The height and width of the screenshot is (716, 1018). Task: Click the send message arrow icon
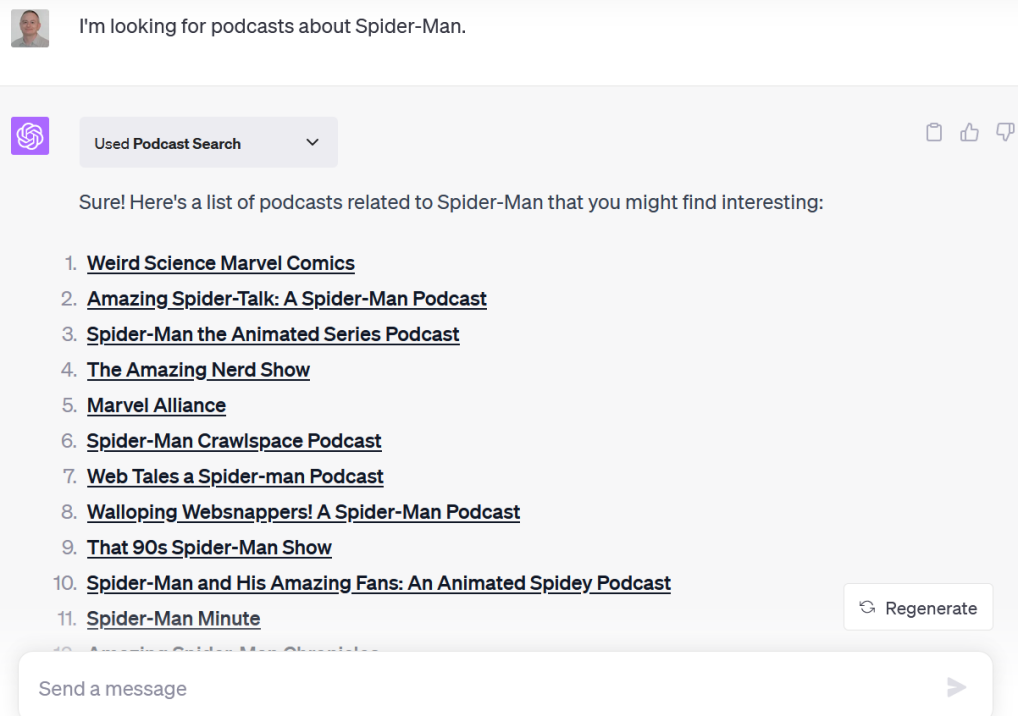coord(956,687)
